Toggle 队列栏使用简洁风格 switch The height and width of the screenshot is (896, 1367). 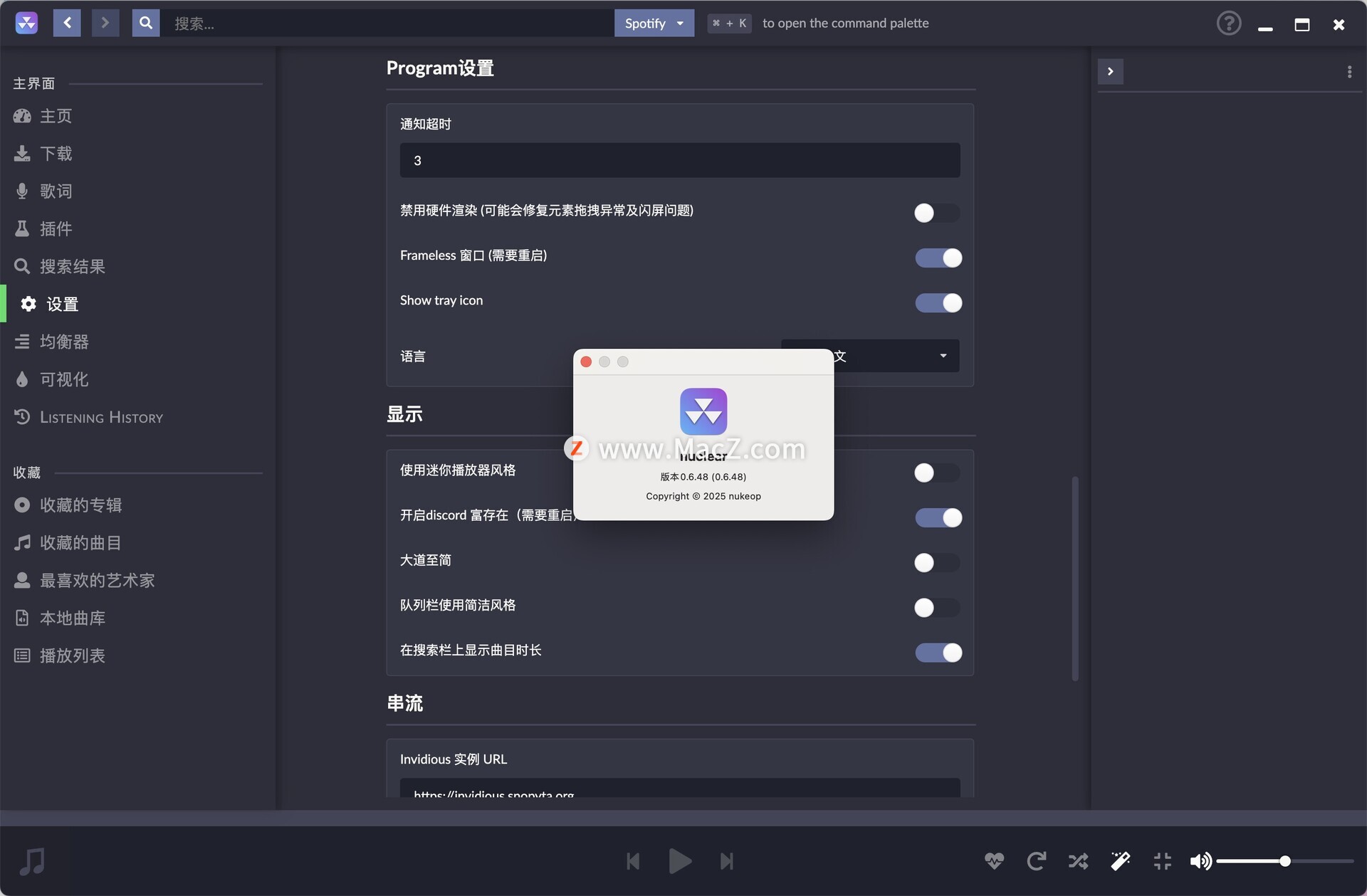click(937, 608)
